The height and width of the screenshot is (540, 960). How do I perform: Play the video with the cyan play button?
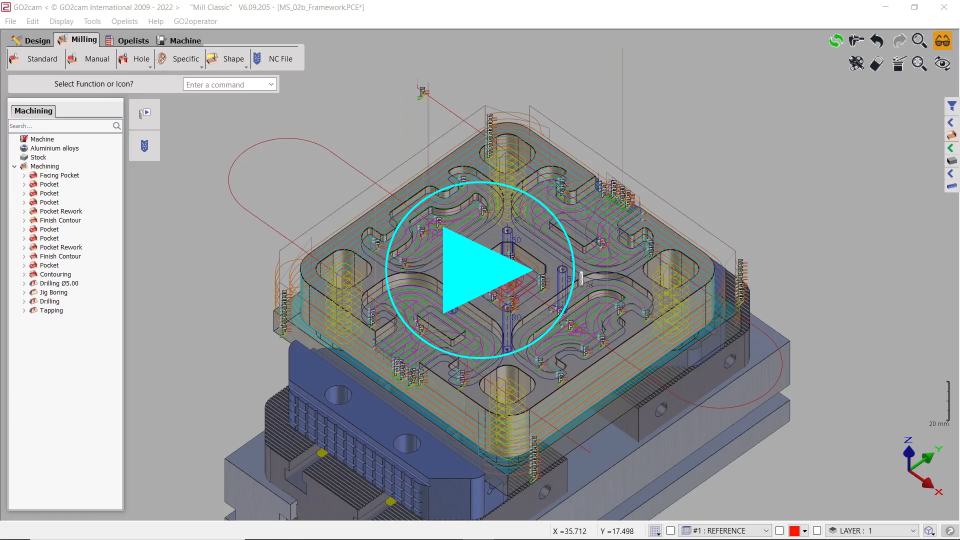pyautogui.click(x=480, y=271)
